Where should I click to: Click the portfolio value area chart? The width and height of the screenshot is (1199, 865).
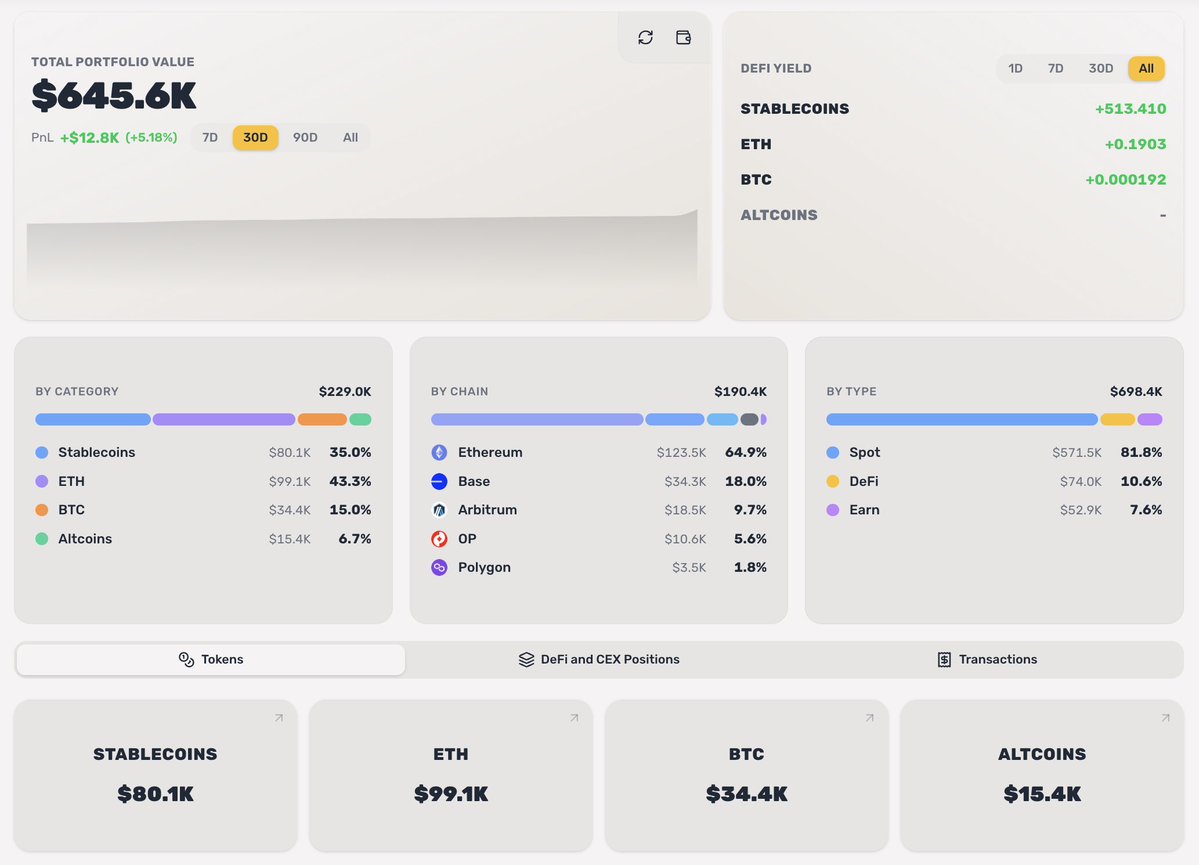pos(362,249)
